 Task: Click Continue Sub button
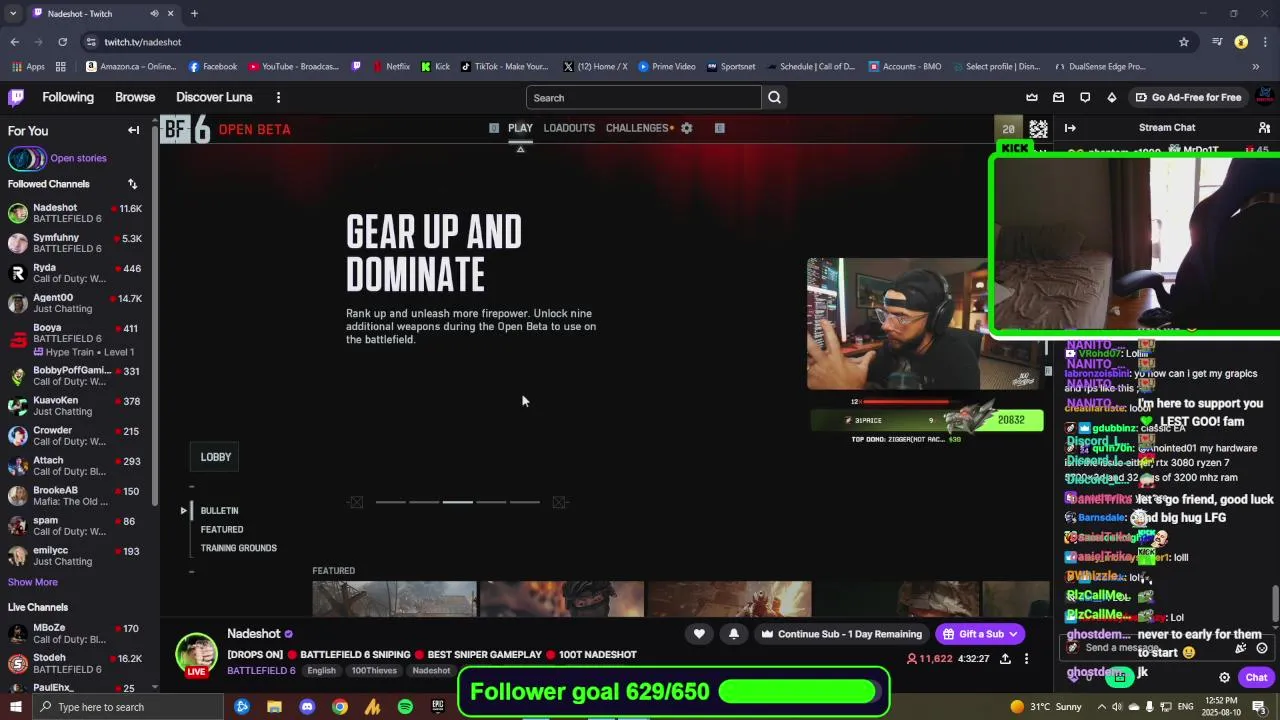[x=841, y=634]
